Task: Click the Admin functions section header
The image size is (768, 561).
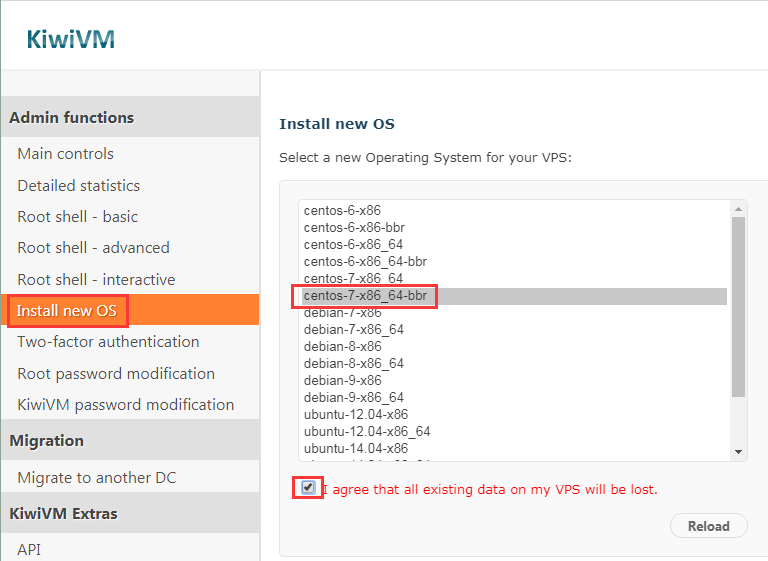Action: point(130,118)
